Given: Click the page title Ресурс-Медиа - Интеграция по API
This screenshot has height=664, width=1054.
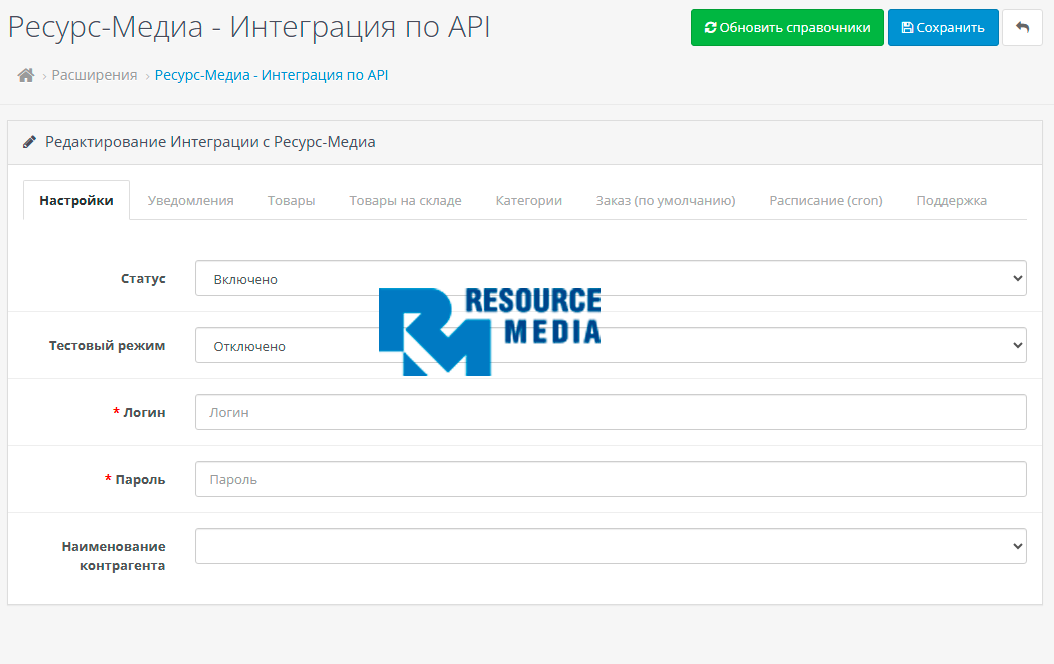Looking at the screenshot, I should point(249,27).
